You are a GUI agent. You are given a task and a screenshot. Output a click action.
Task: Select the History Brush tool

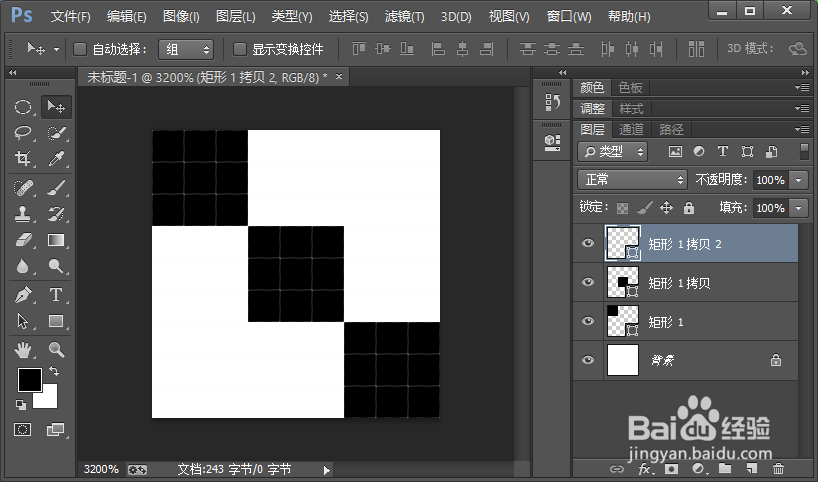(56, 213)
